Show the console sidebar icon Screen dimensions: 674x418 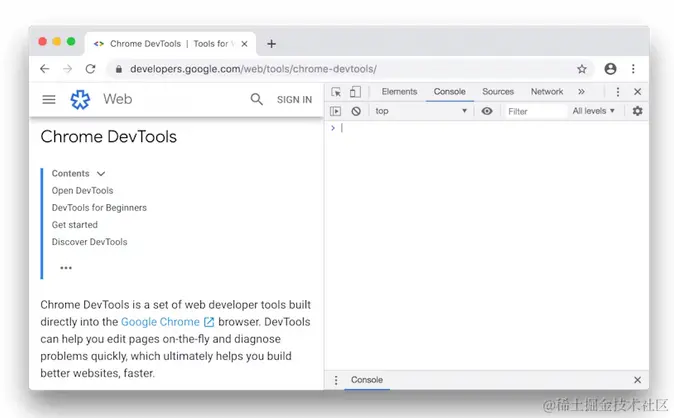[x=335, y=111]
